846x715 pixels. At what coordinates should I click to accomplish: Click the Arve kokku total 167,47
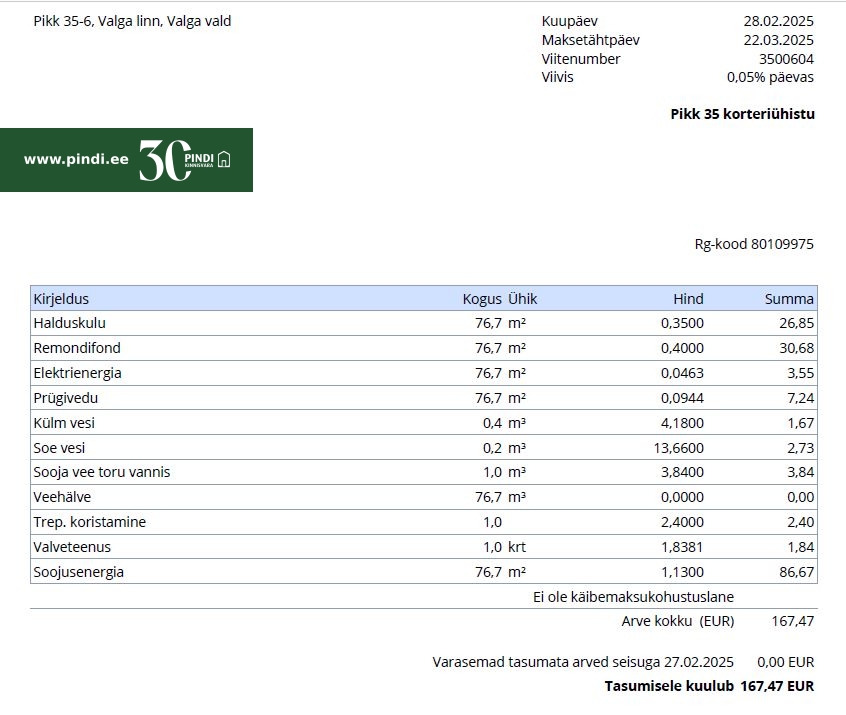click(x=793, y=621)
